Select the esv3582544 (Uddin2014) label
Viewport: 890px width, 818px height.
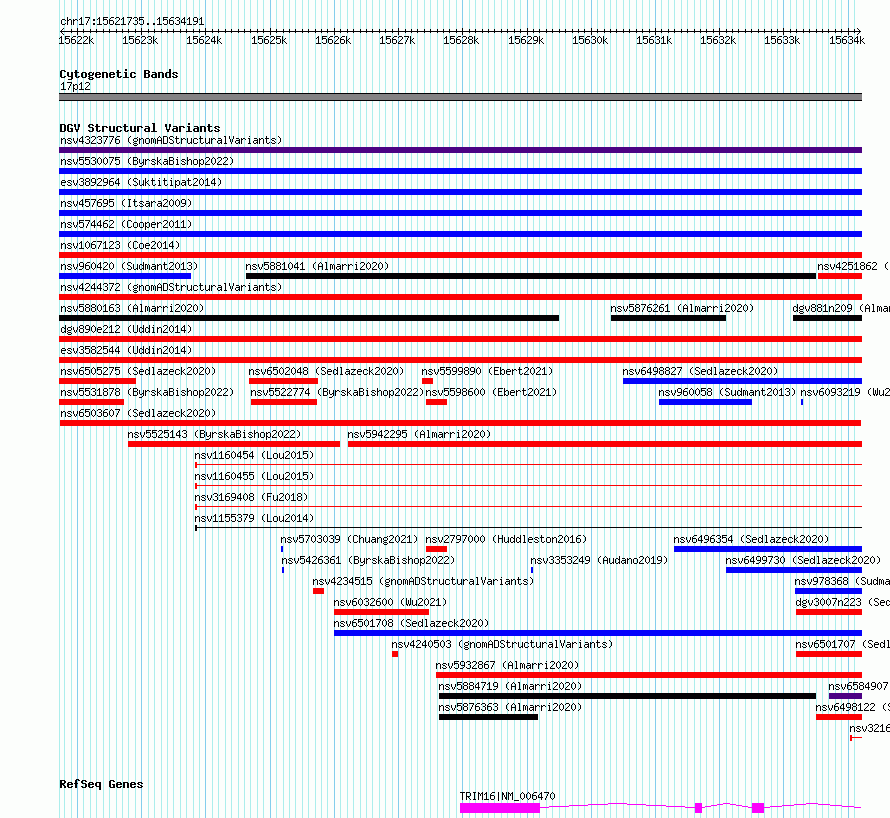[126, 350]
